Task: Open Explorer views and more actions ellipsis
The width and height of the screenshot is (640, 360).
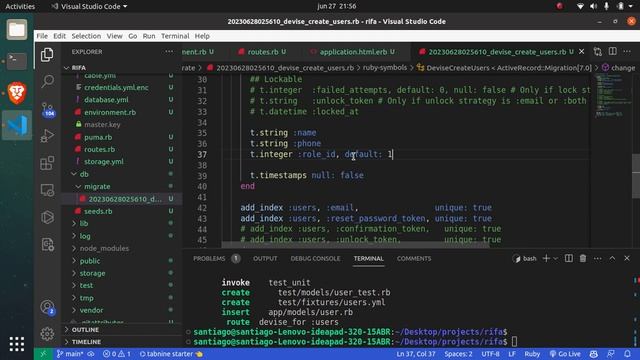Action: [169, 52]
